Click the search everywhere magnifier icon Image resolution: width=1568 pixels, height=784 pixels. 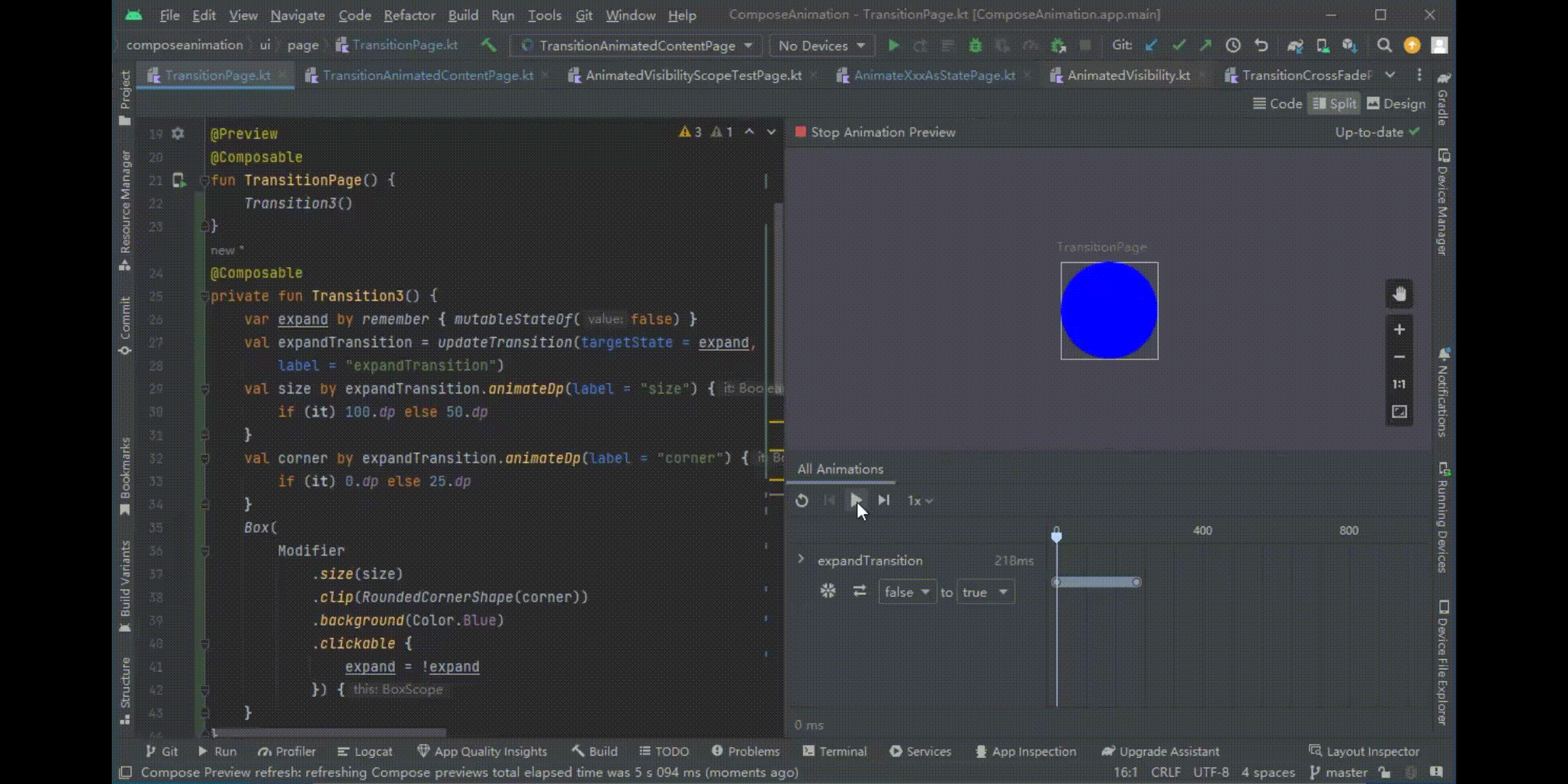[x=1384, y=46]
